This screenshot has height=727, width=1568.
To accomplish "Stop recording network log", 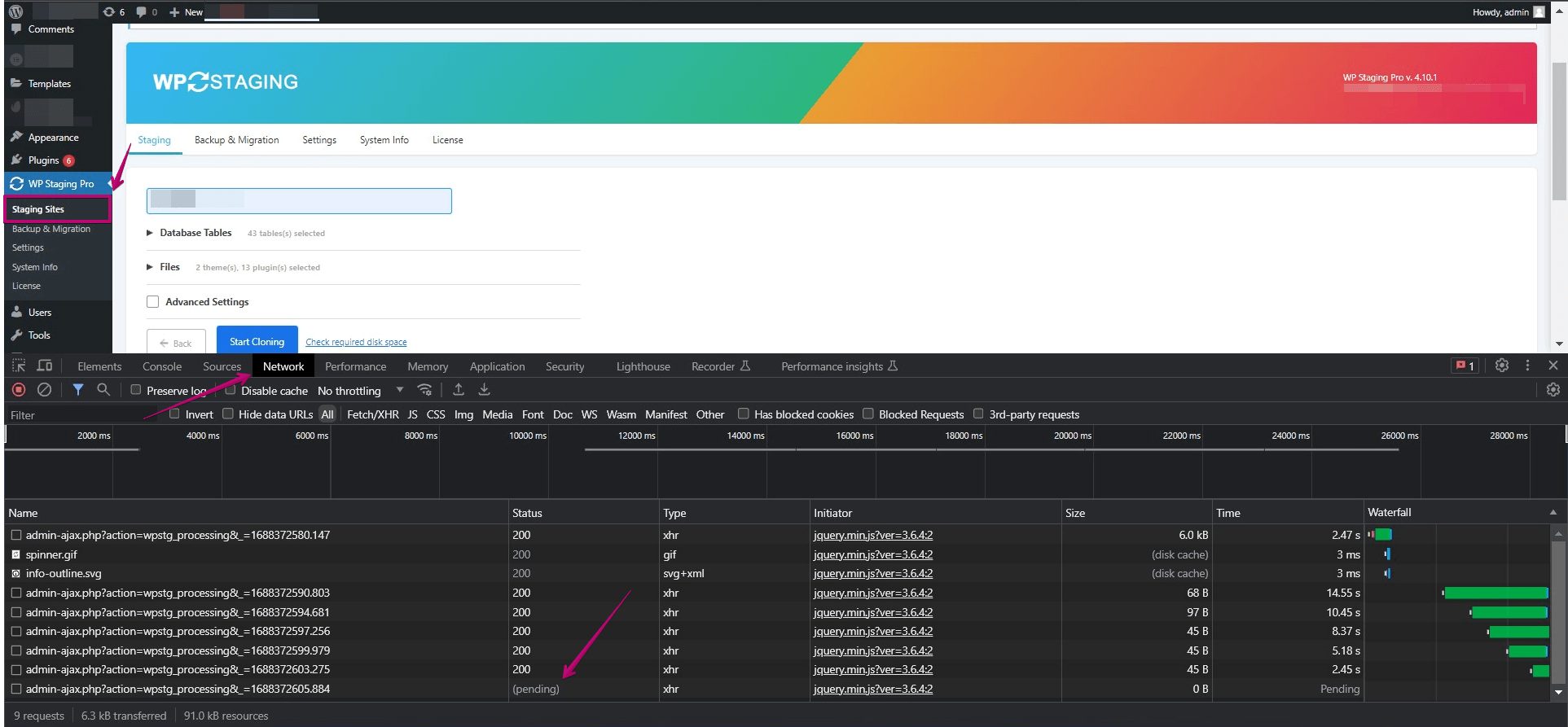I will pos(19,390).
